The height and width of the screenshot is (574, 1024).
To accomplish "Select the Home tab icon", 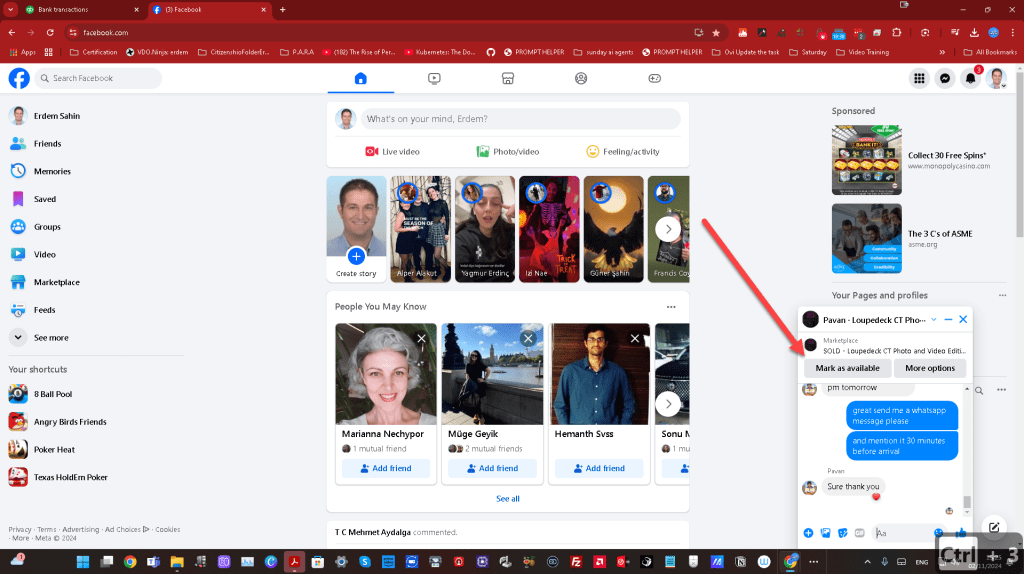I will (360, 78).
